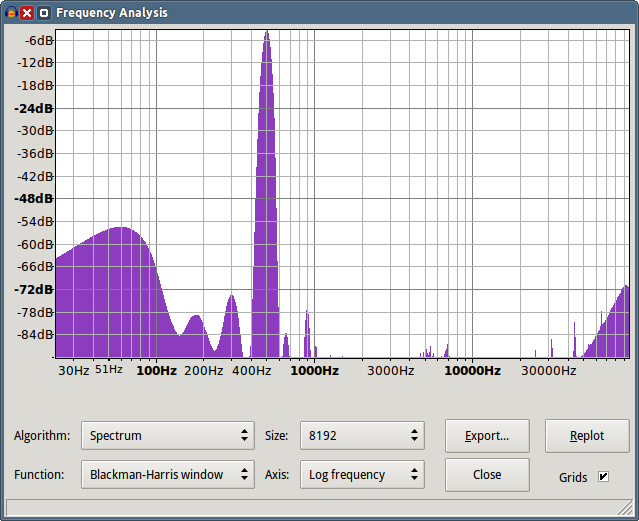Click the 3000Hz axis label
Screen dimensions: 639x521
click(390, 371)
